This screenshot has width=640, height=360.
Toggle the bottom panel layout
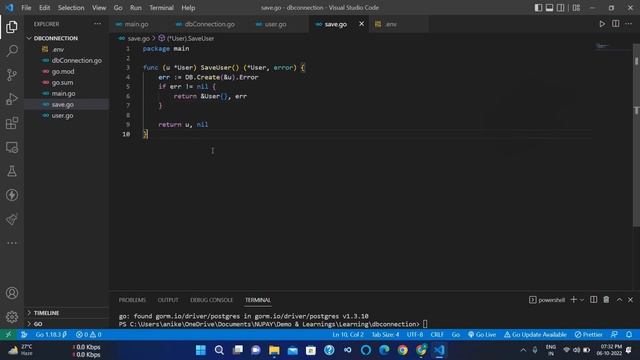(549, 8)
